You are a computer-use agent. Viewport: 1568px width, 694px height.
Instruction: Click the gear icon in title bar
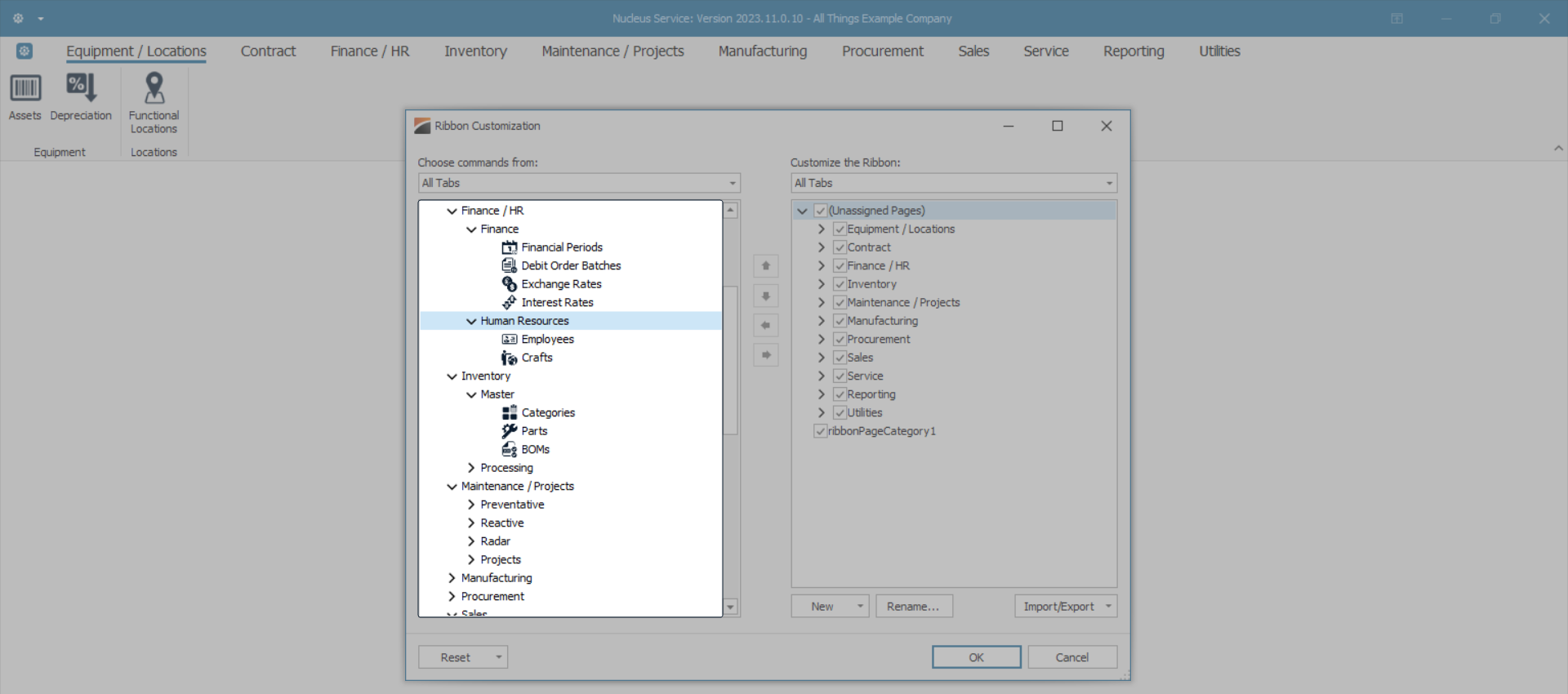(x=18, y=18)
